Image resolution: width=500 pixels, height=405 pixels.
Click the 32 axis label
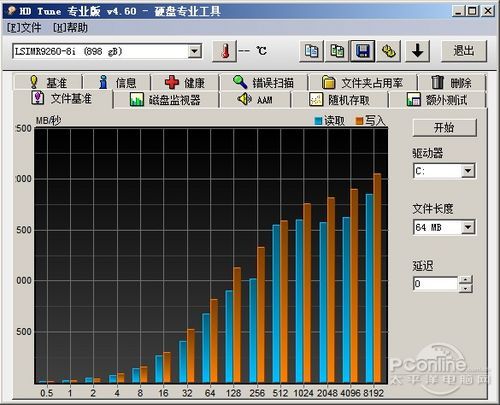187,393
